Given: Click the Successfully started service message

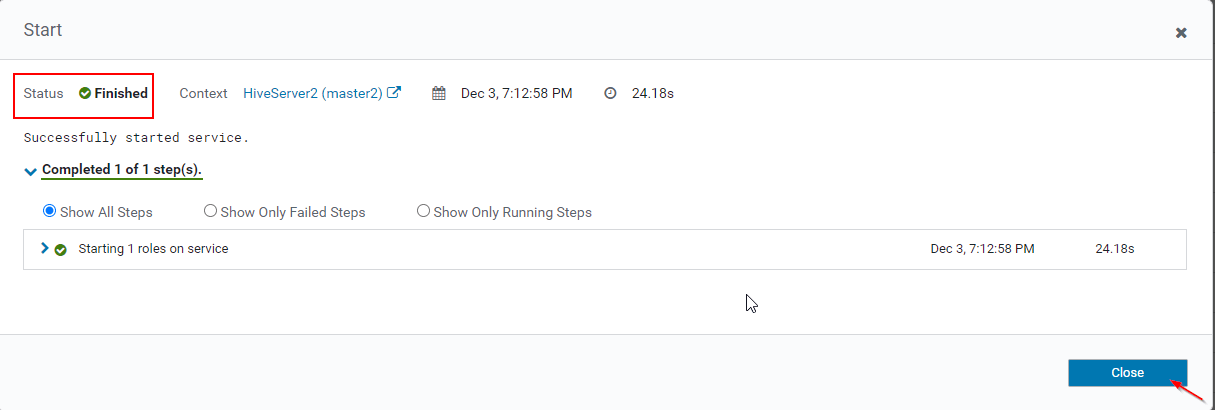Looking at the screenshot, I should click(x=136, y=138).
